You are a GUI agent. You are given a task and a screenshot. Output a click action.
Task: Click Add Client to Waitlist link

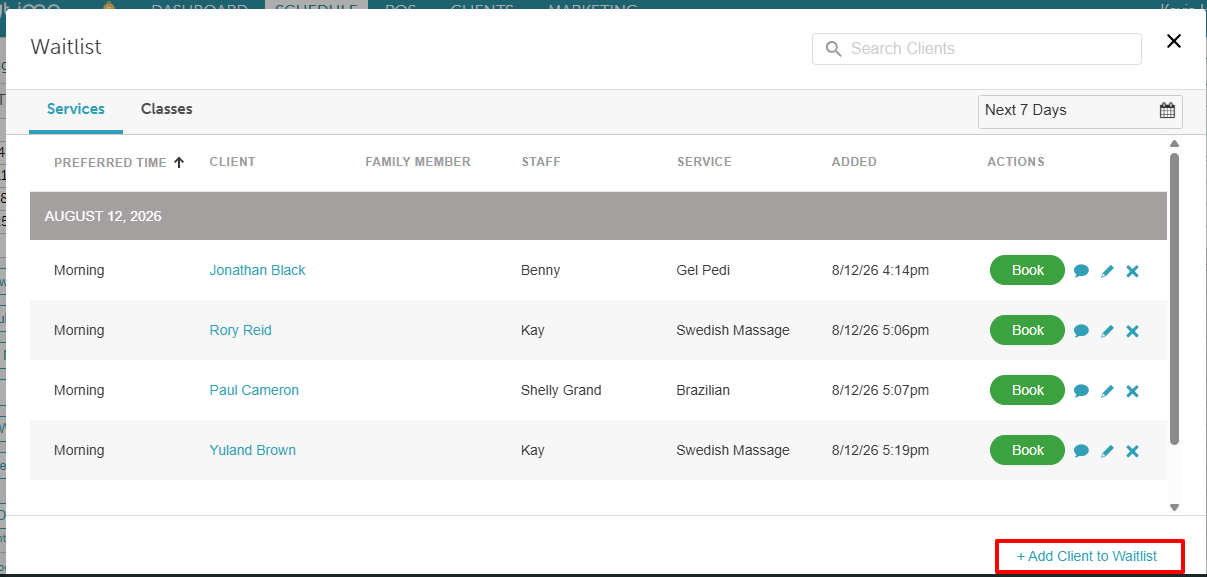[x=1087, y=556]
